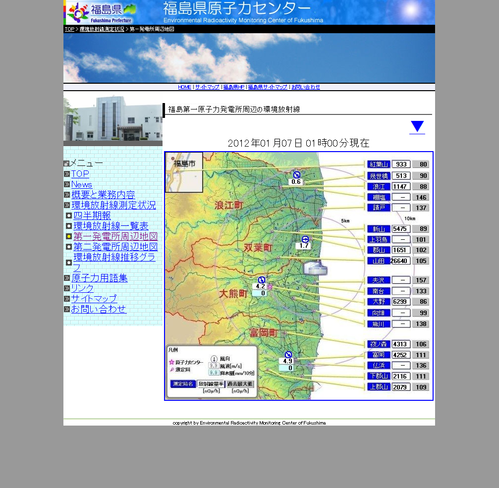Click the bullet icon beside お問い合わせ menu link
This screenshot has width=499, height=488.
(67, 309)
